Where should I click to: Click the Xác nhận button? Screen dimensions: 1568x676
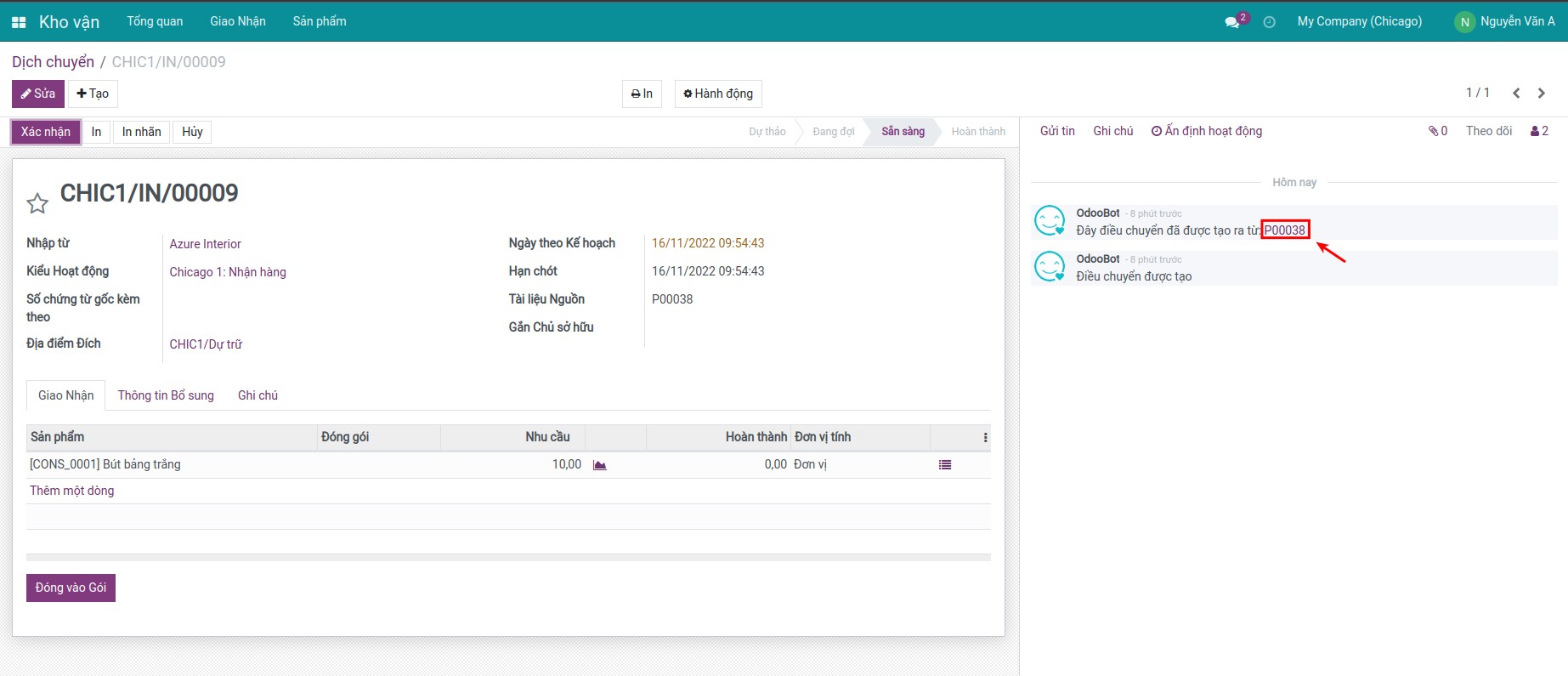coord(46,132)
